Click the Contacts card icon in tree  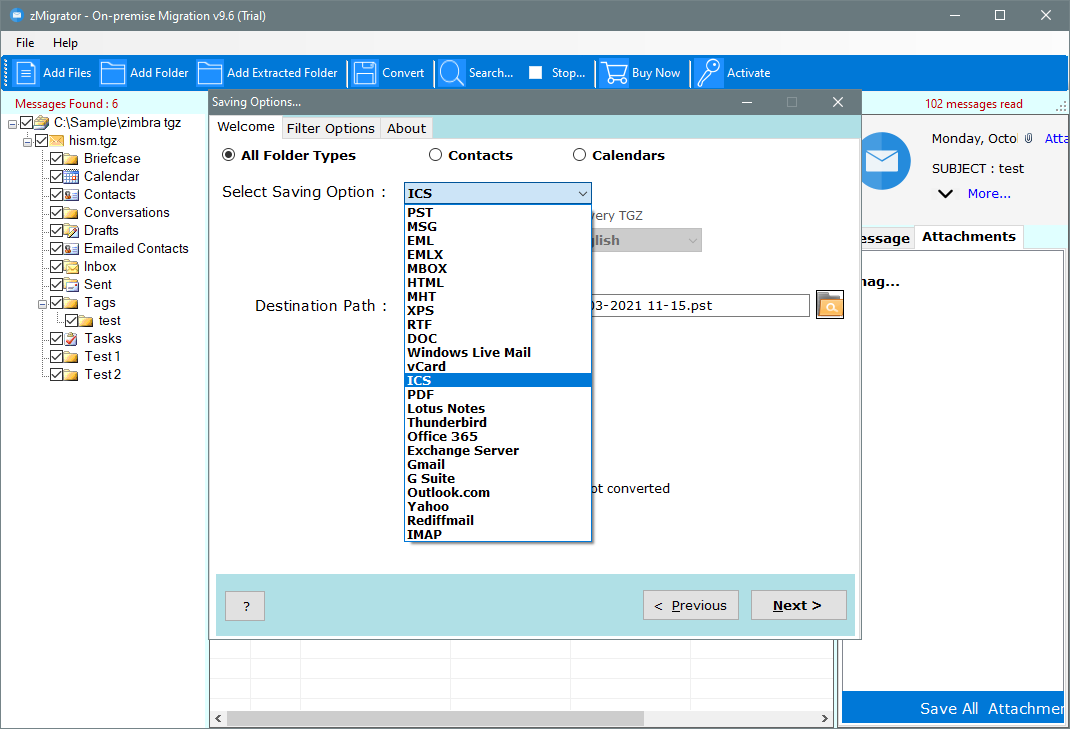click(x=71, y=195)
